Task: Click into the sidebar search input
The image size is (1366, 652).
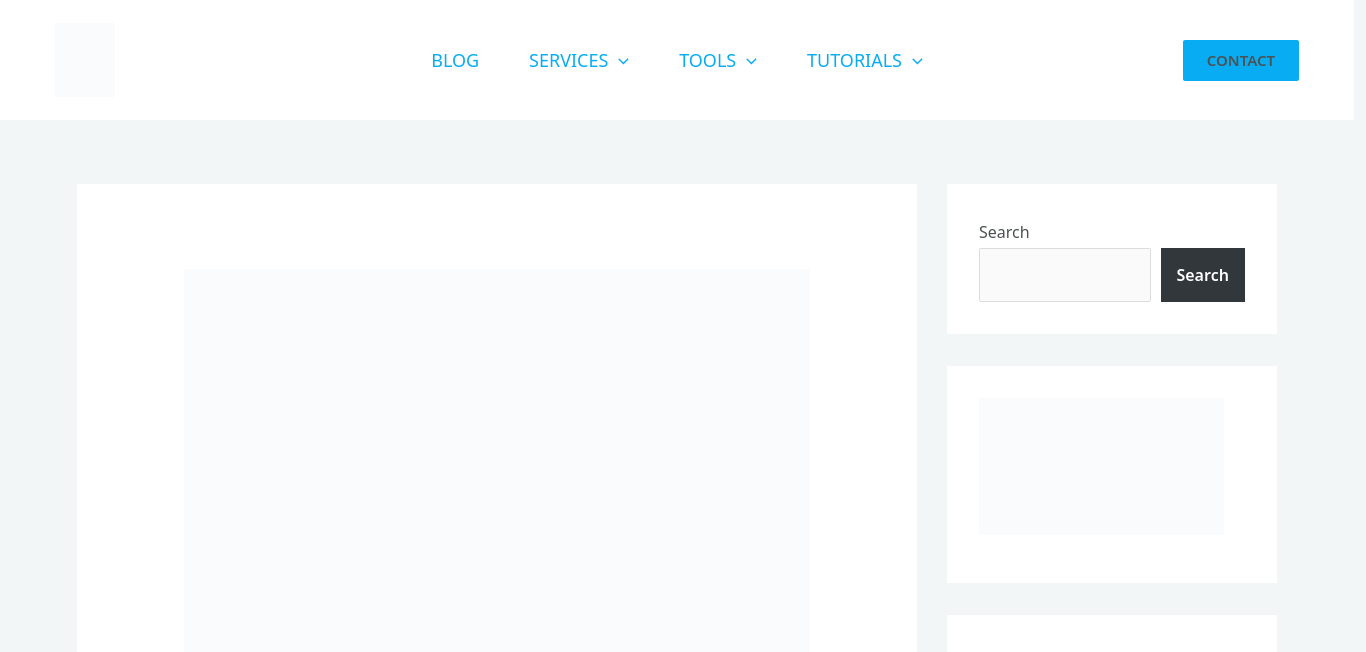Action: [x=1064, y=275]
